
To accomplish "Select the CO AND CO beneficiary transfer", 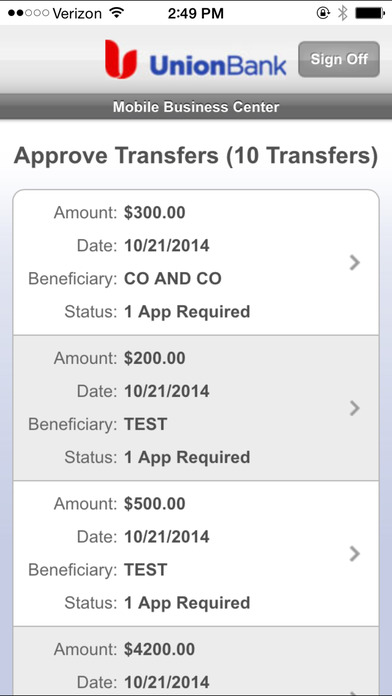I will (x=196, y=262).
